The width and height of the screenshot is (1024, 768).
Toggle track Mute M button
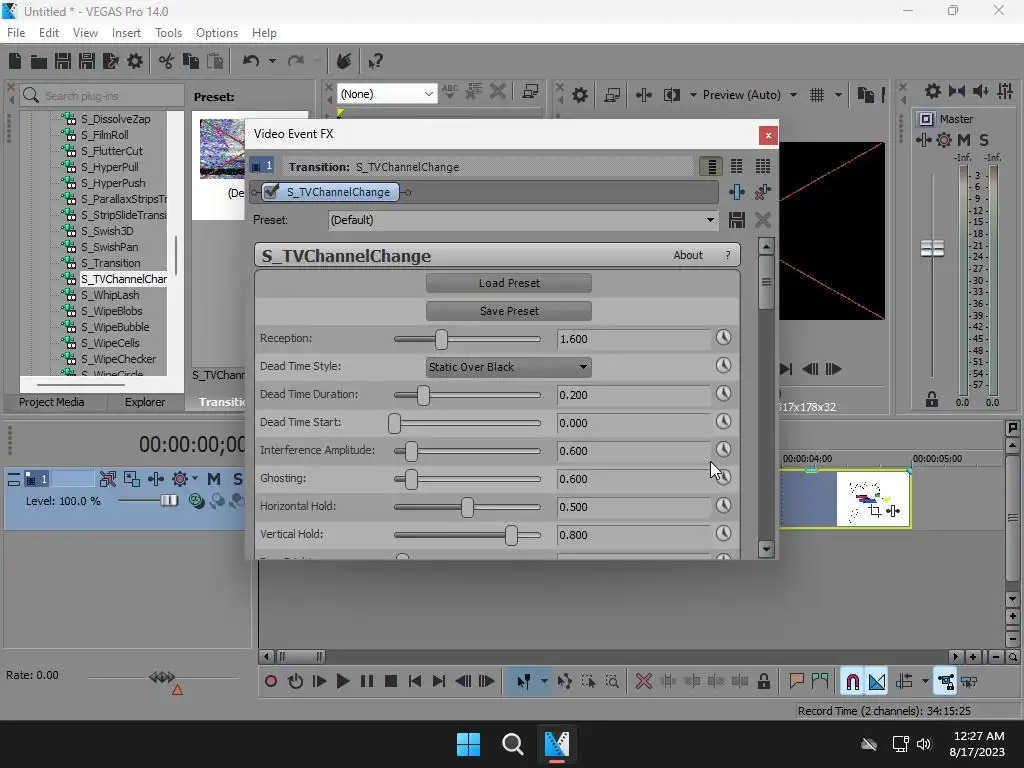(x=214, y=479)
